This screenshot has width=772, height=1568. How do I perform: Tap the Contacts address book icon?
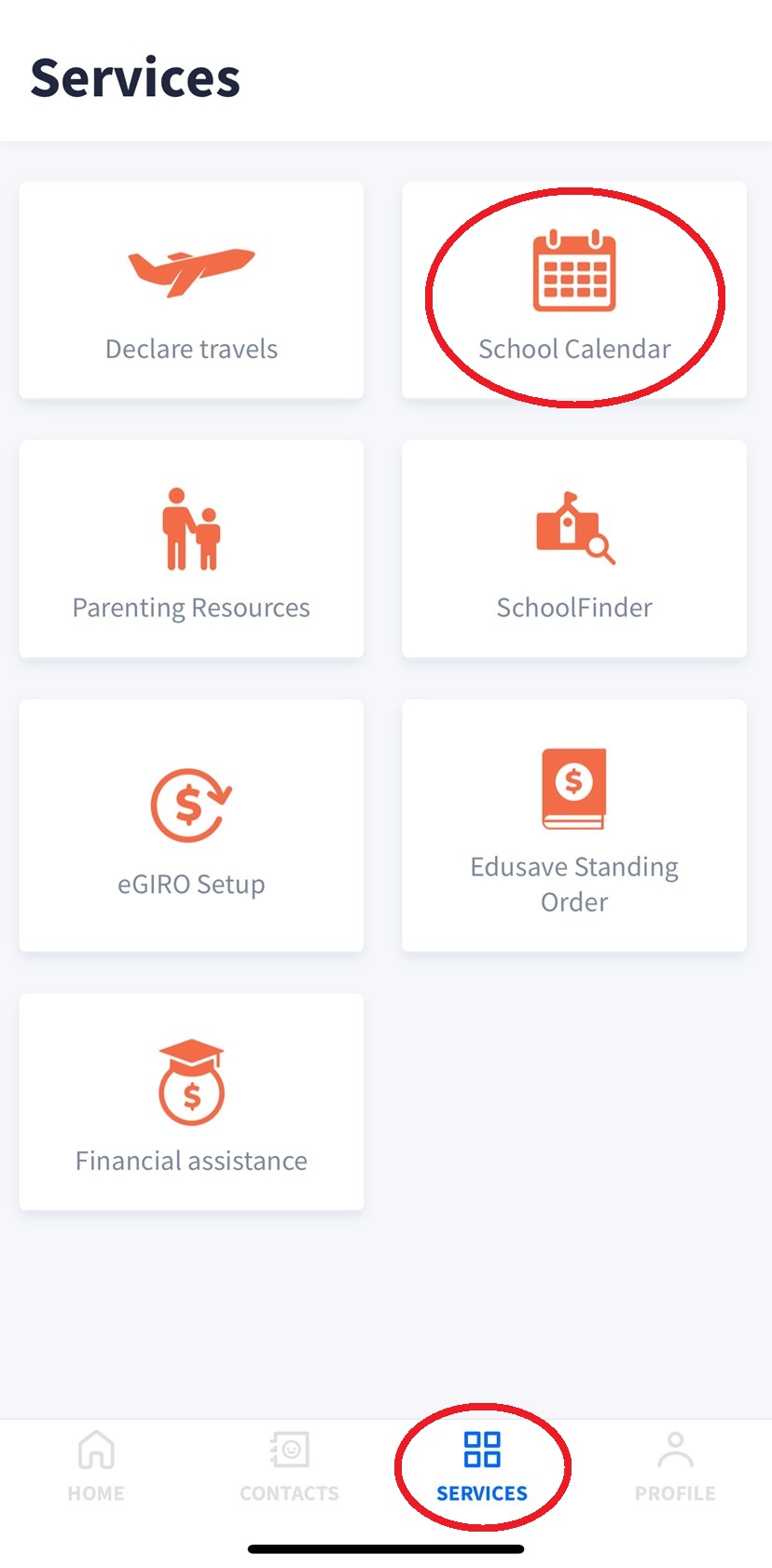pyautogui.click(x=289, y=1451)
